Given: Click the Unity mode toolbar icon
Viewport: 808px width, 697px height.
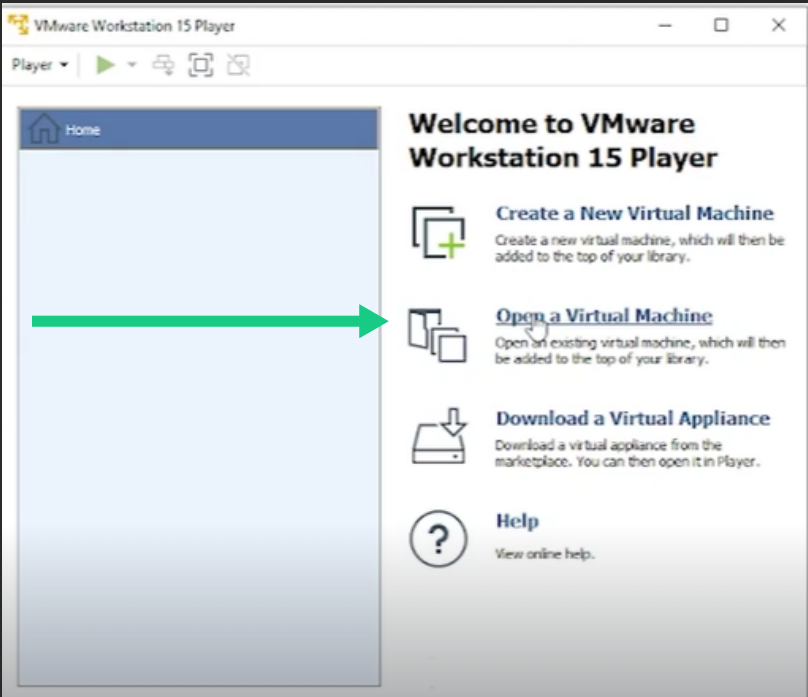Looking at the screenshot, I should pyautogui.click(x=239, y=65).
